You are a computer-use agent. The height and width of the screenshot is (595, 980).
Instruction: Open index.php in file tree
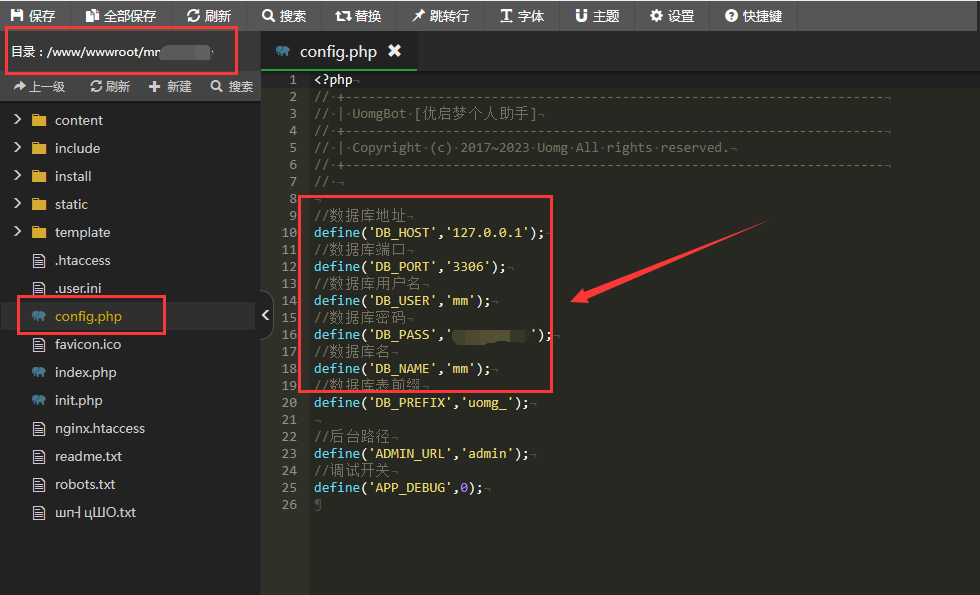(x=85, y=372)
